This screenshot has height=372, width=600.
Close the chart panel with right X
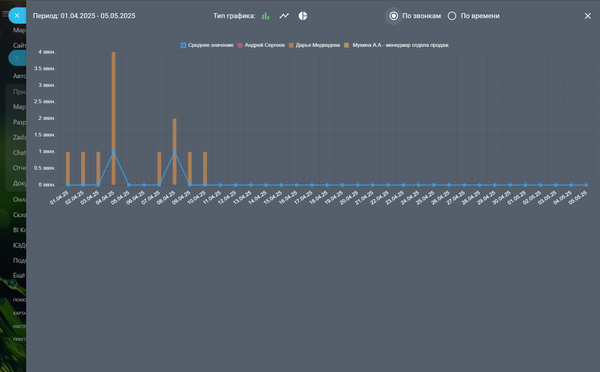588,16
